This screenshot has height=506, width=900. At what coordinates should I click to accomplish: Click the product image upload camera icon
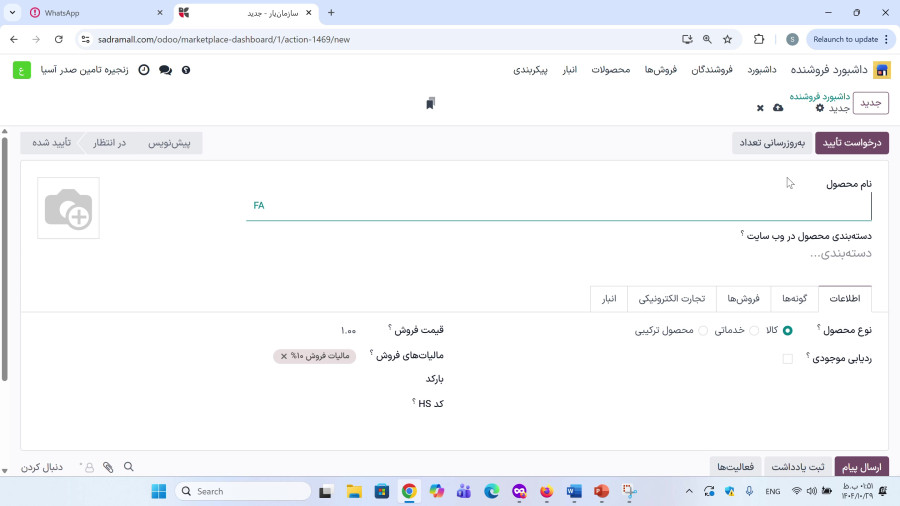tap(68, 208)
